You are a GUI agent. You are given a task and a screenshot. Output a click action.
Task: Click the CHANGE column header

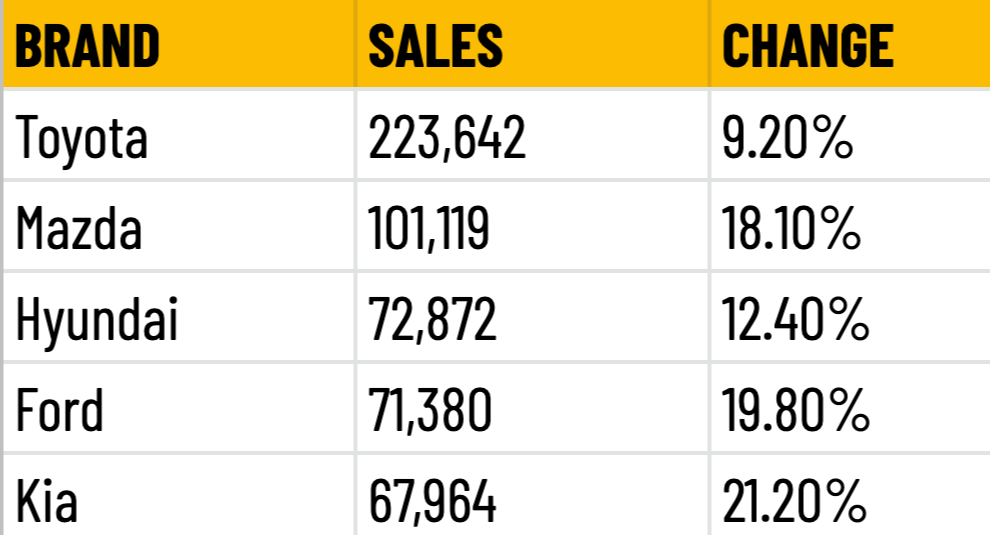(x=850, y=44)
